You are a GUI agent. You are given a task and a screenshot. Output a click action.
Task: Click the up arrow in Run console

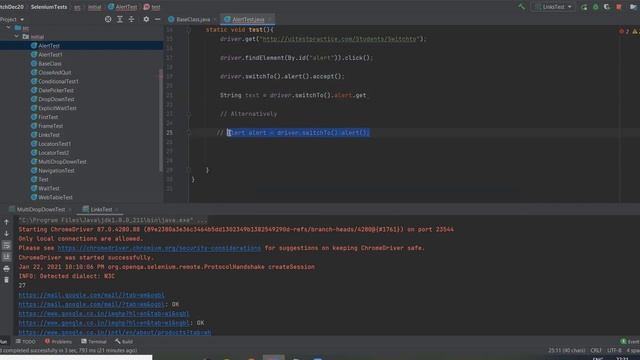(x=6, y=222)
